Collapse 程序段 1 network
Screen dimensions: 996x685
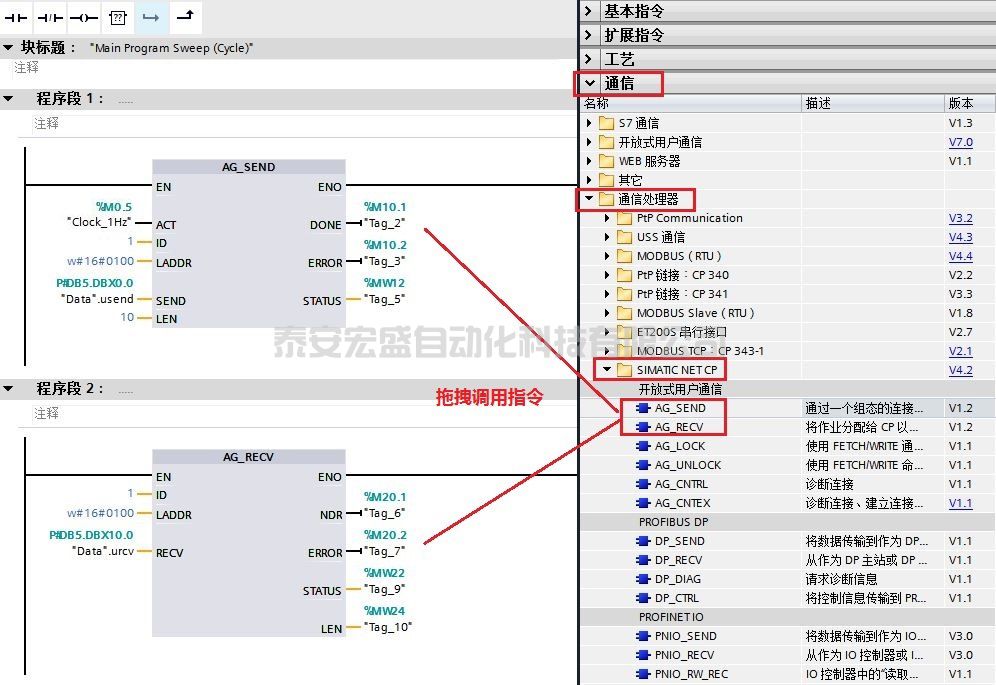click(9, 98)
